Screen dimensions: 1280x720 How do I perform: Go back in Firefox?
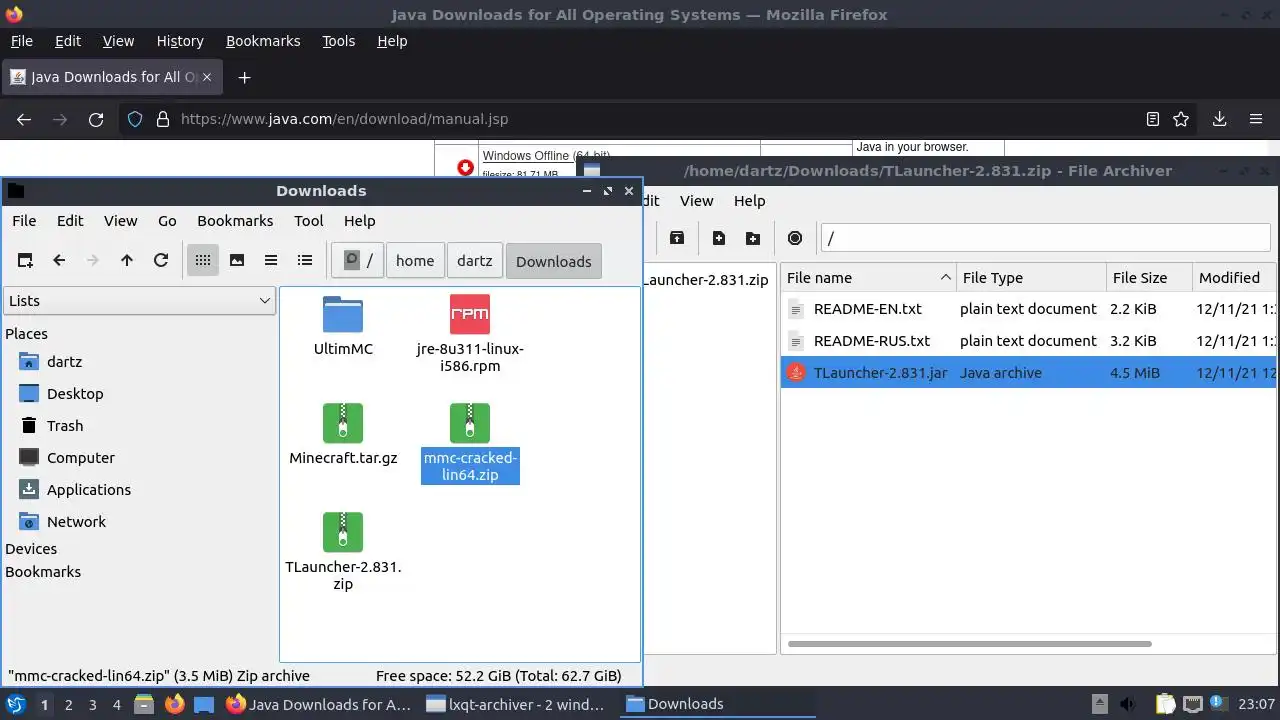(x=24, y=119)
